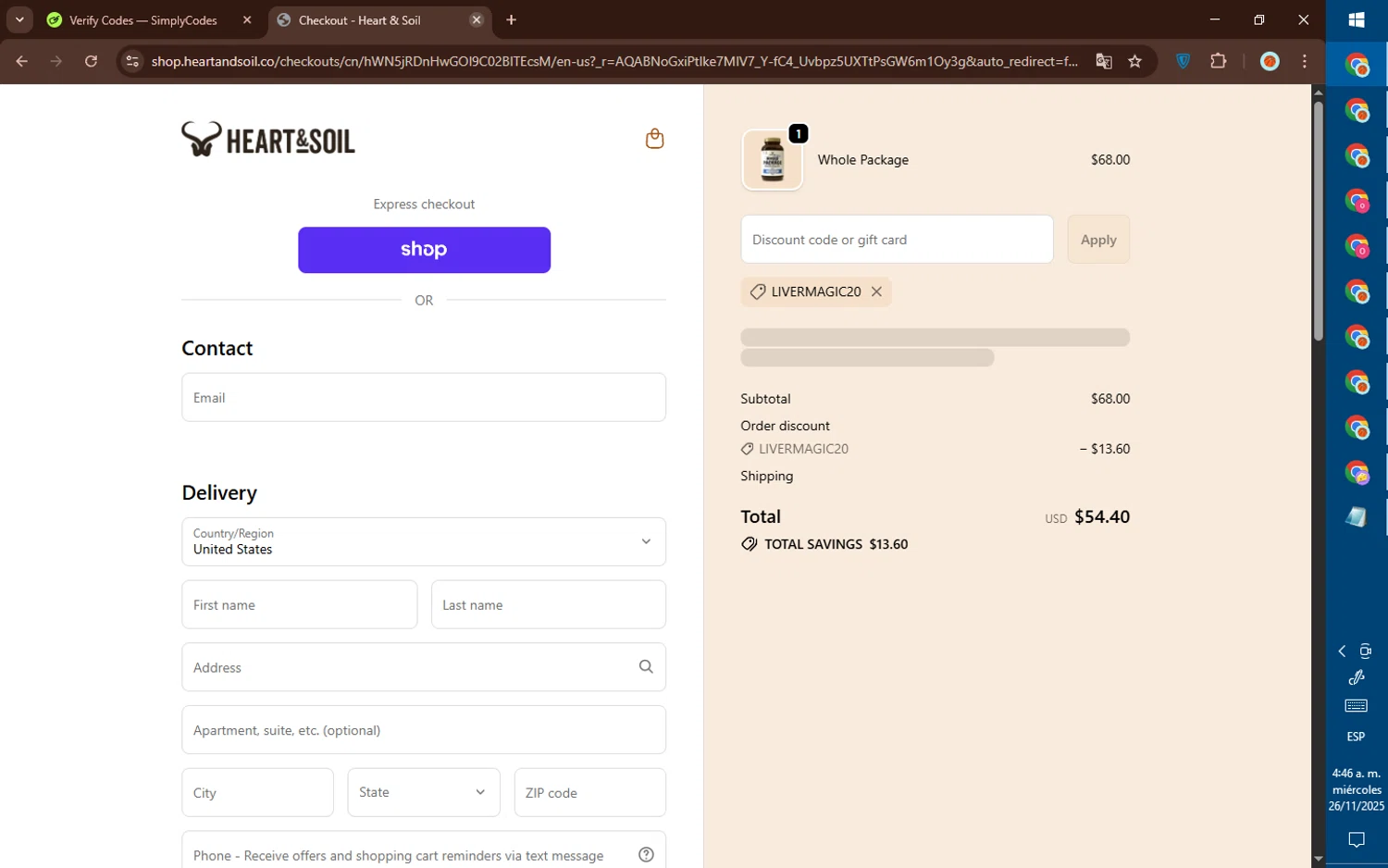Click the Contact section heading
Viewport: 1388px width, 868px height.
217,349
